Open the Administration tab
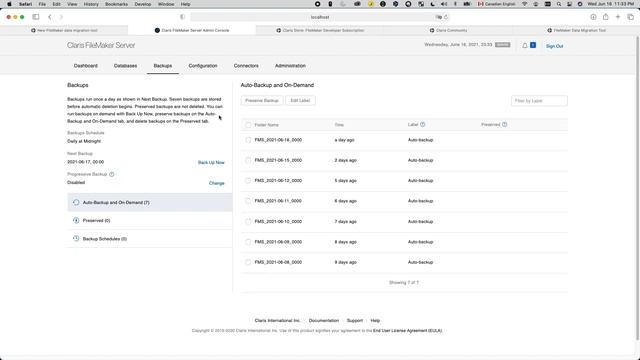The height and width of the screenshot is (360, 640). coord(290,66)
